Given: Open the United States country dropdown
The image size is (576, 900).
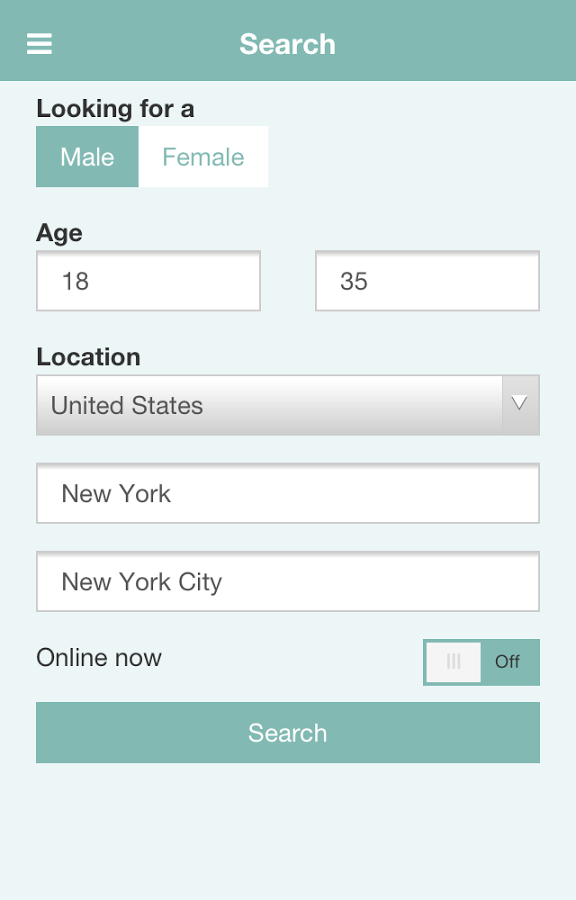Looking at the screenshot, I should pyautogui.click(x=288, y=405).
